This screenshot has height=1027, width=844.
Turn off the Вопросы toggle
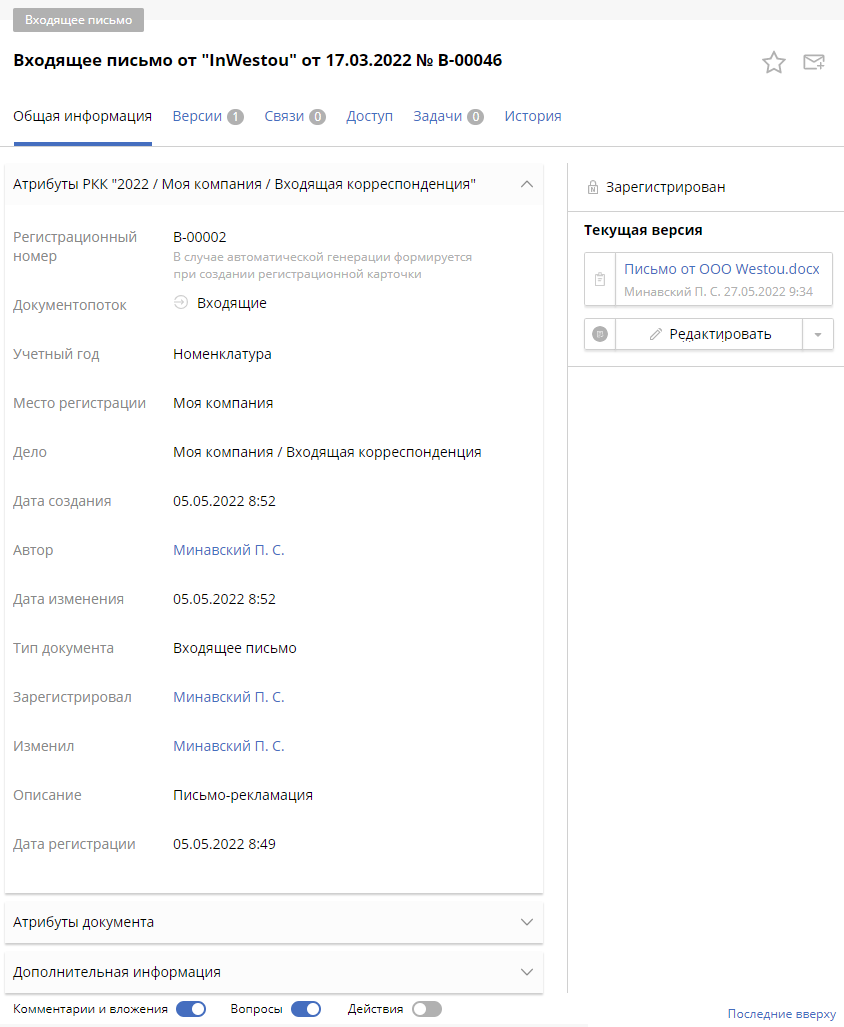[306, 1009]
